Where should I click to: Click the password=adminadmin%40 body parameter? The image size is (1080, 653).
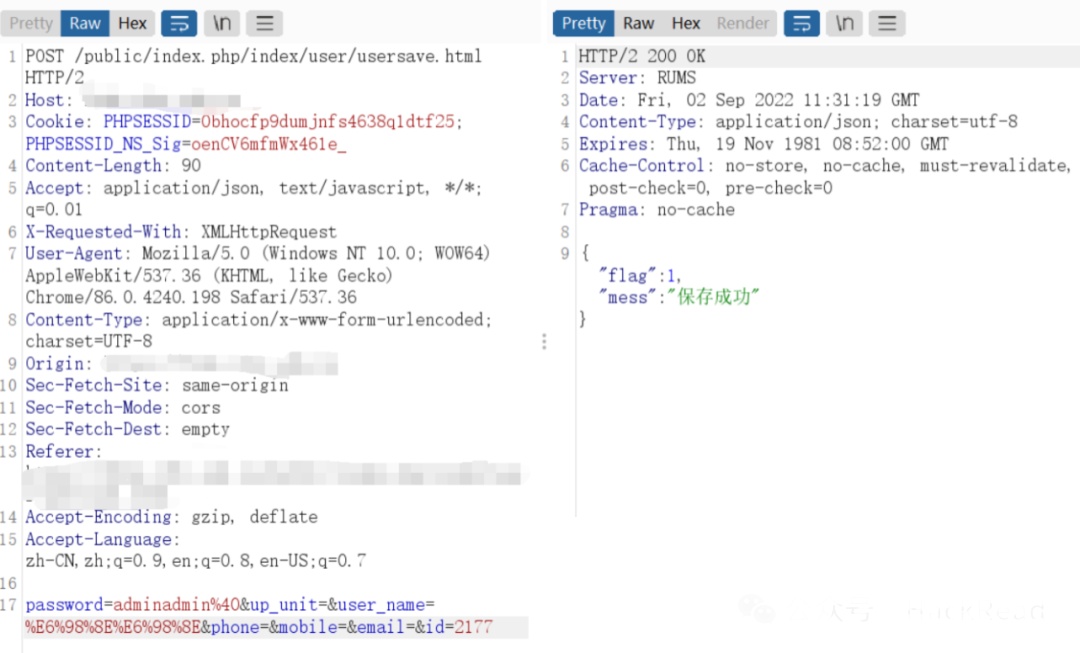(x=132, y=605)
